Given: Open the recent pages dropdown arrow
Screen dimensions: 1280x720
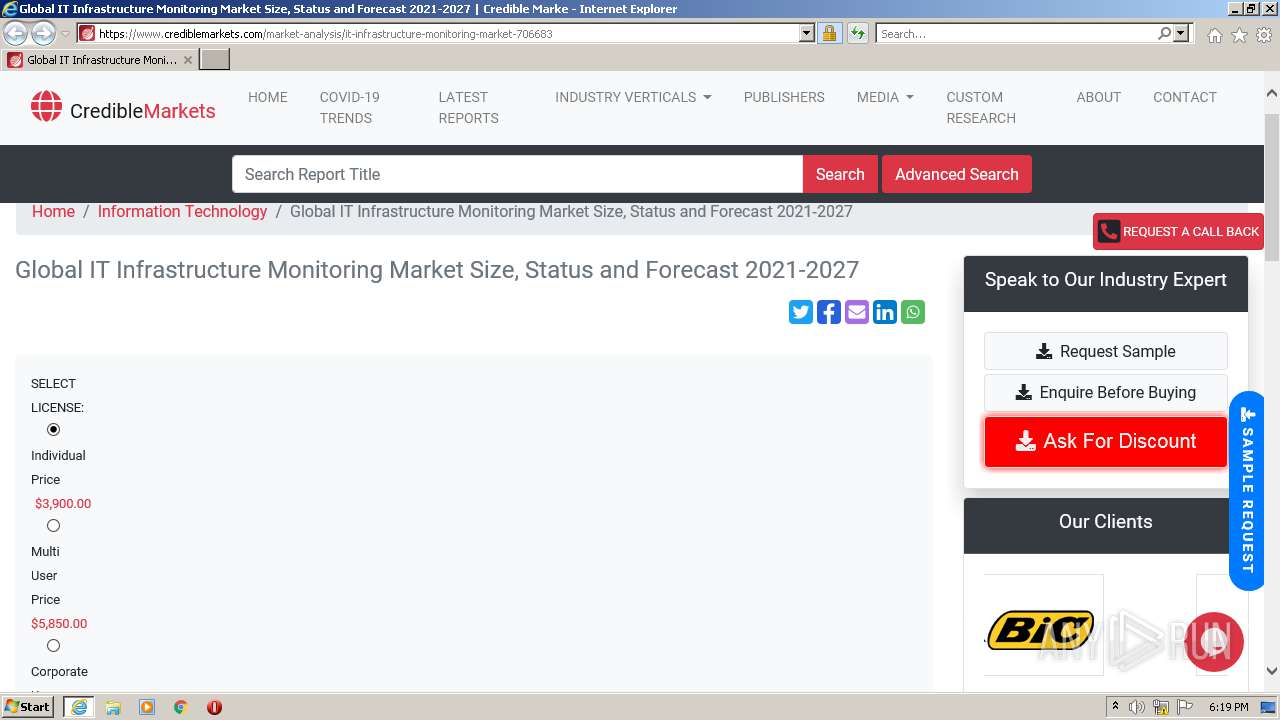Looking at the screenshot, I should click(x=65, y=34).
